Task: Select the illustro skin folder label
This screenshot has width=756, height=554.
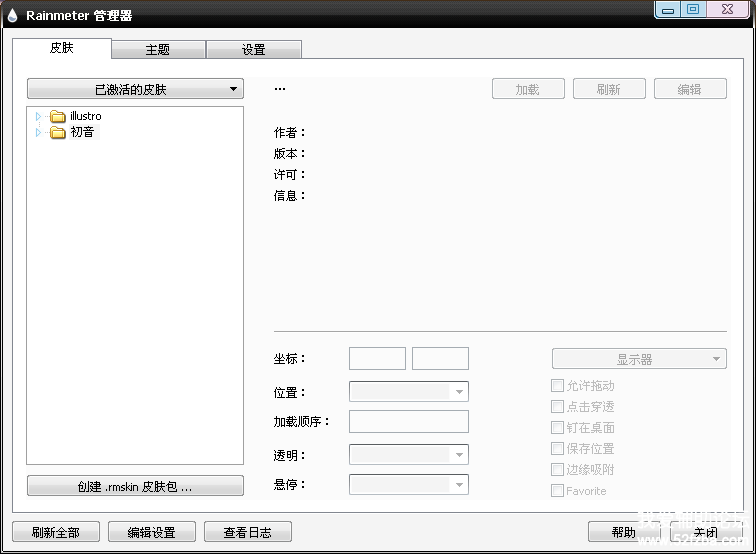Action: (86, 116)
